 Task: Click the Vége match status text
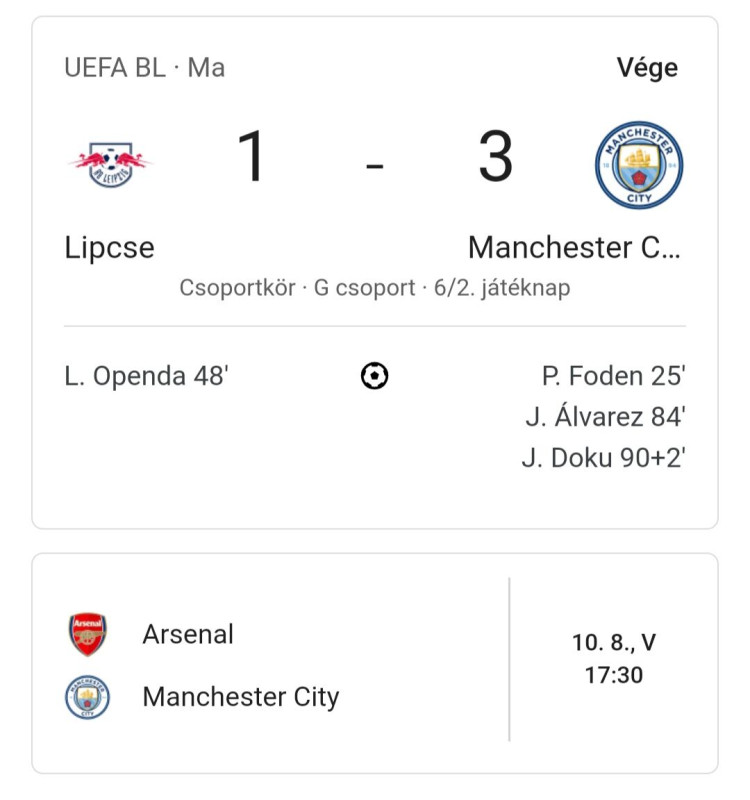coord(647,68)
